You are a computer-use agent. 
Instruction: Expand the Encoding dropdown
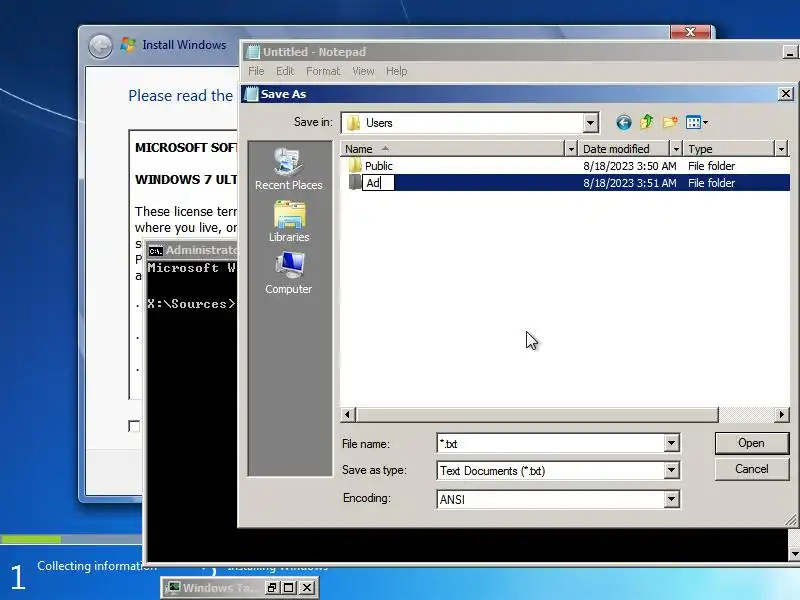(671, 499)
